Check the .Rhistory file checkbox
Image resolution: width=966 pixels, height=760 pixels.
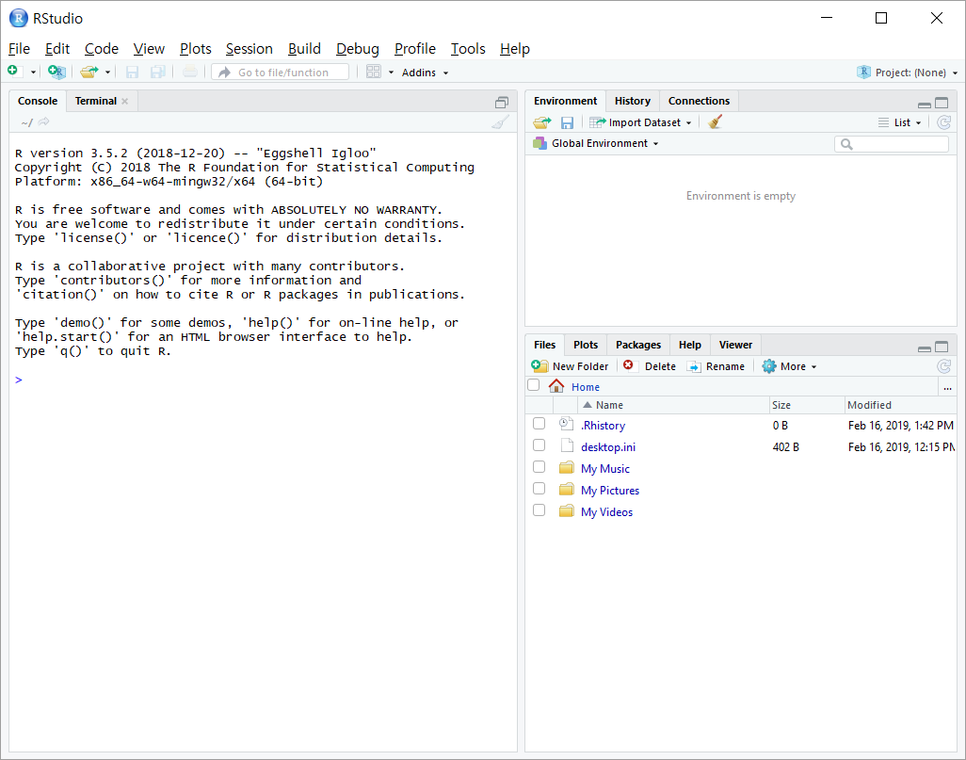pos(539,424)
